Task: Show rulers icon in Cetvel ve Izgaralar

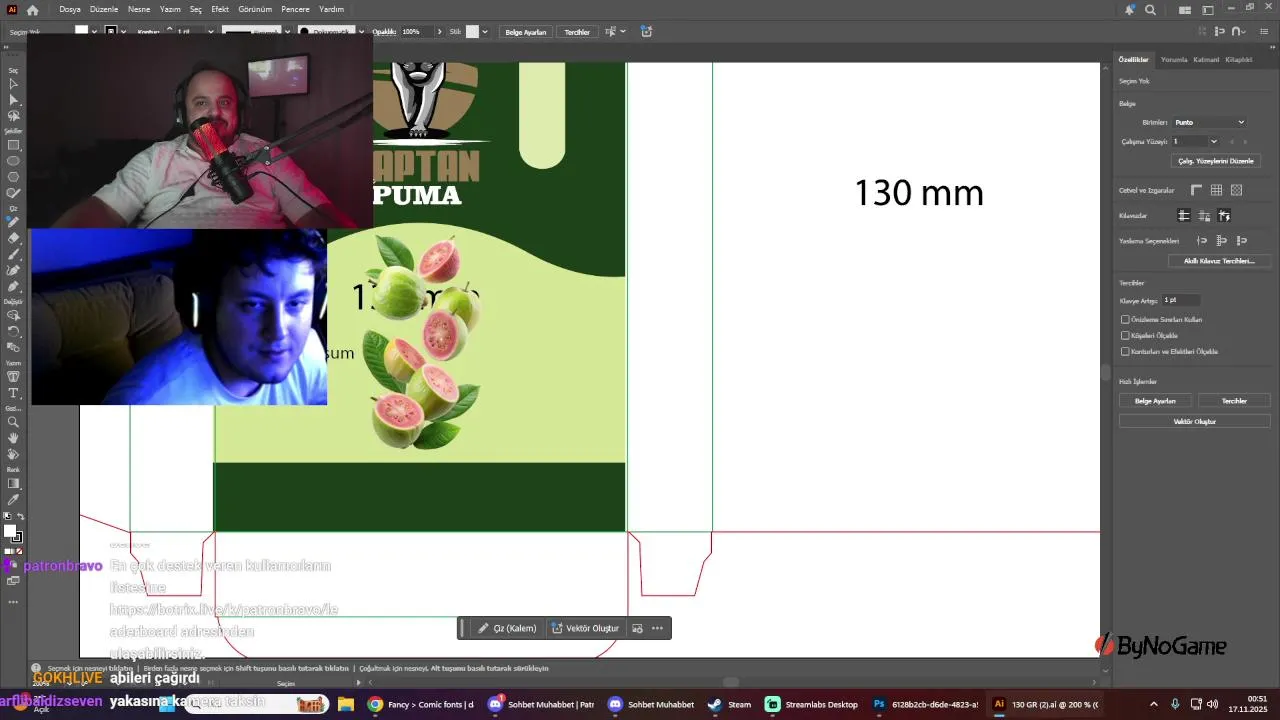Action: pyautogui.click(x=1196, y=190)
